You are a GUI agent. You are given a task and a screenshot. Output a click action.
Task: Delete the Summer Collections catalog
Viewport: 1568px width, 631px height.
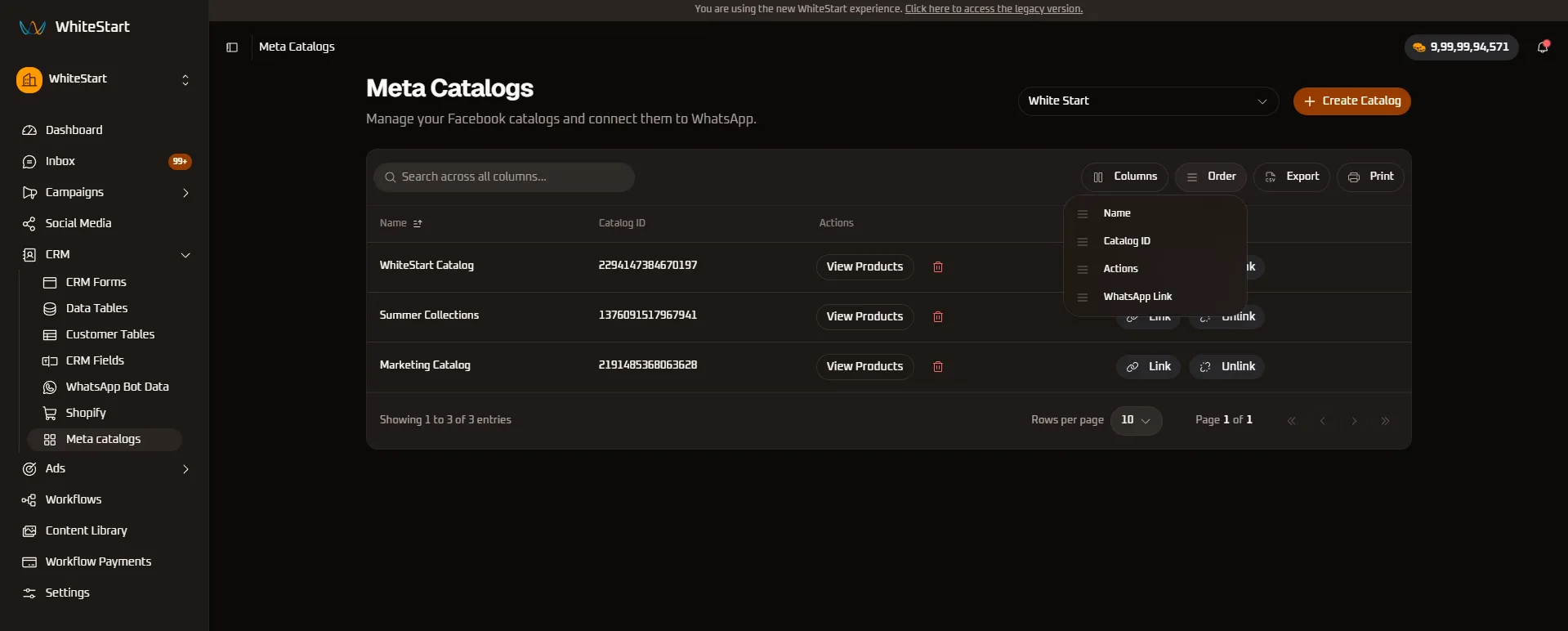coord(938,317)
